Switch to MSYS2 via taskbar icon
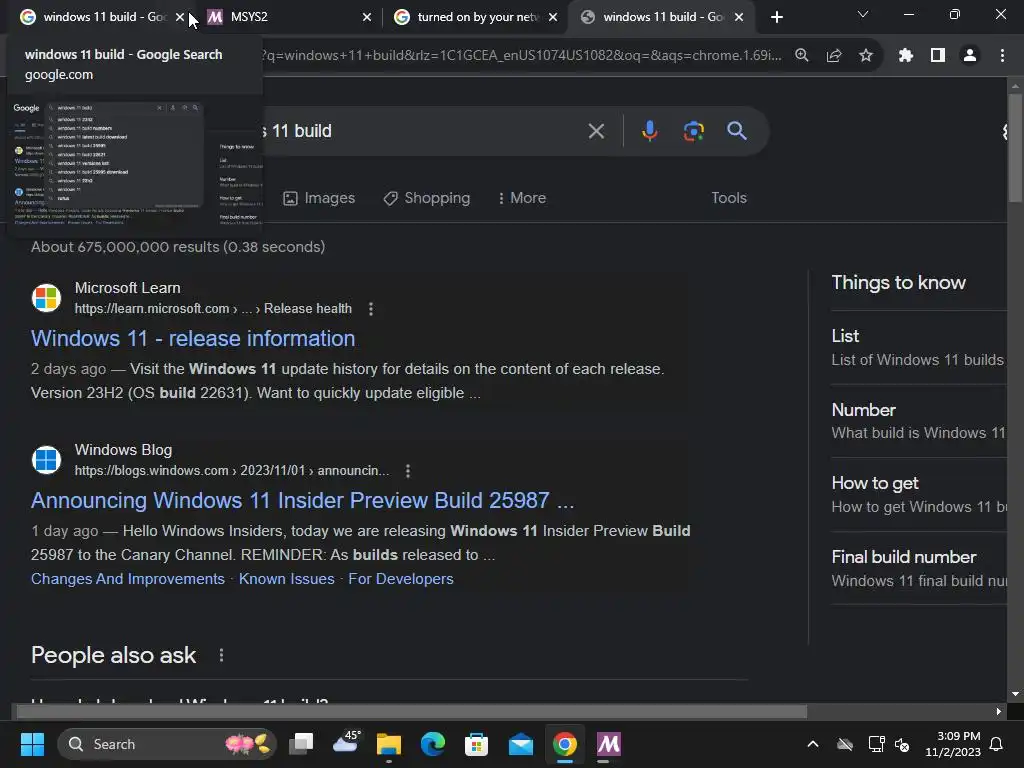Image resolution: width=1024 pixels, height=768 pixels. 609,744
